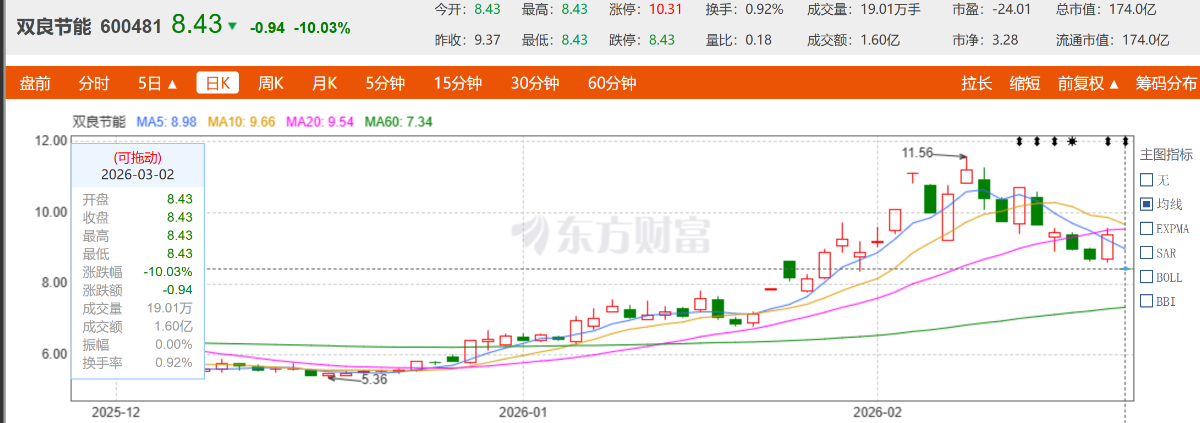Show the 15分钟 candlestick chart
Screen dimensions: 1200x423
click(459, 83)
